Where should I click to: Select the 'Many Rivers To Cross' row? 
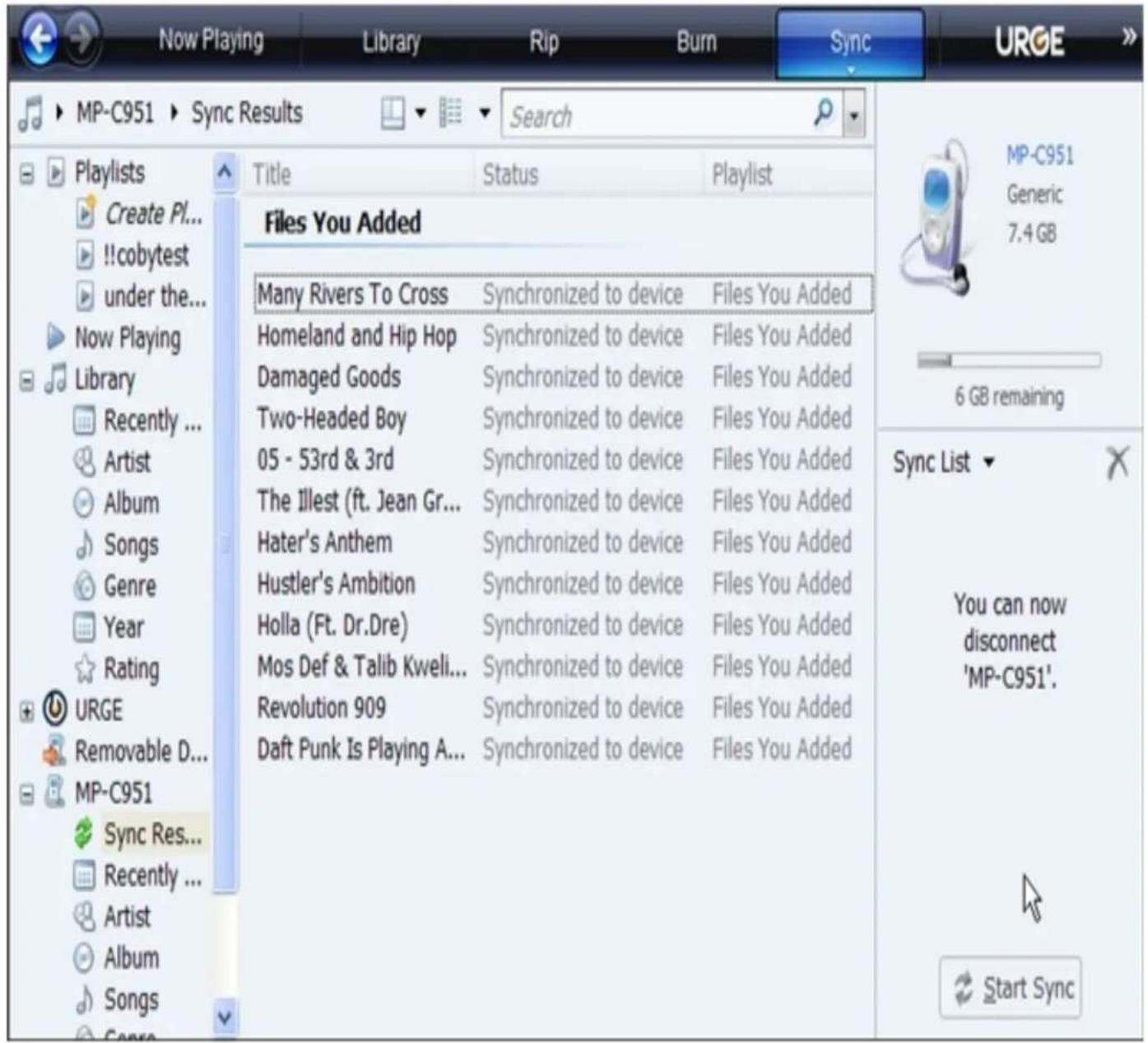[x=563, y=294]
